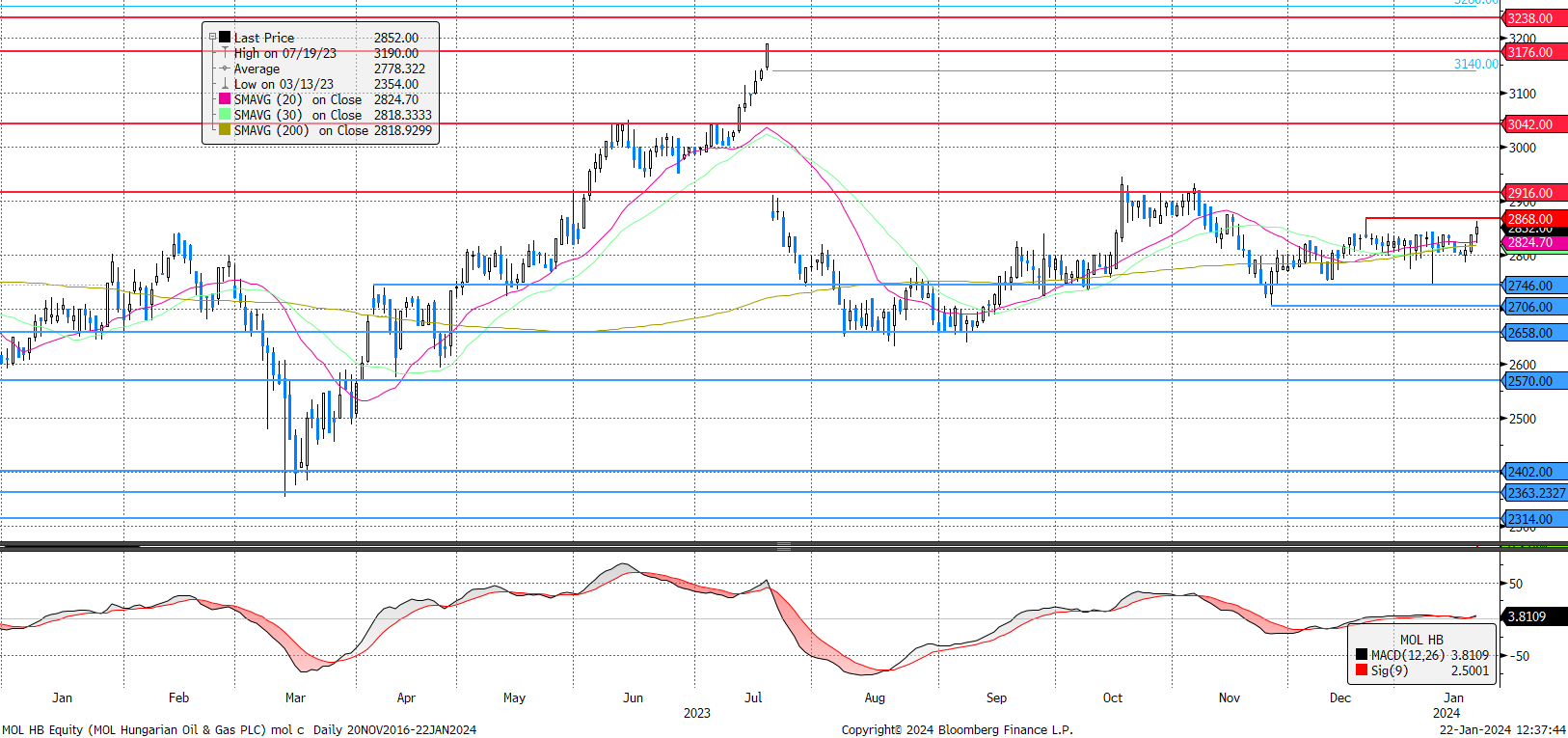Click the black Last Price color swatch
The width and height of the screenshot is (1568, 738).
click(225, 38)
